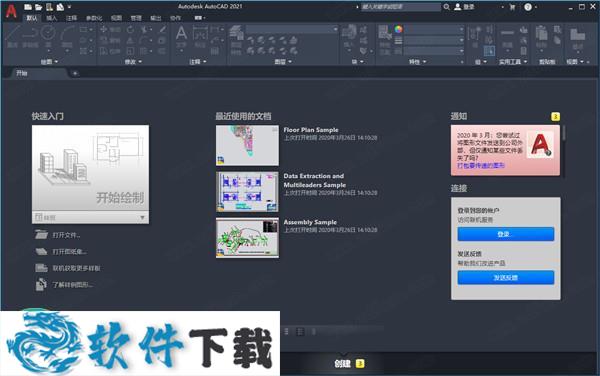Image resolution: width=600 pixels, height=376 pixels.
Task: Click the Help question mark icon
Action: (528, 7)
